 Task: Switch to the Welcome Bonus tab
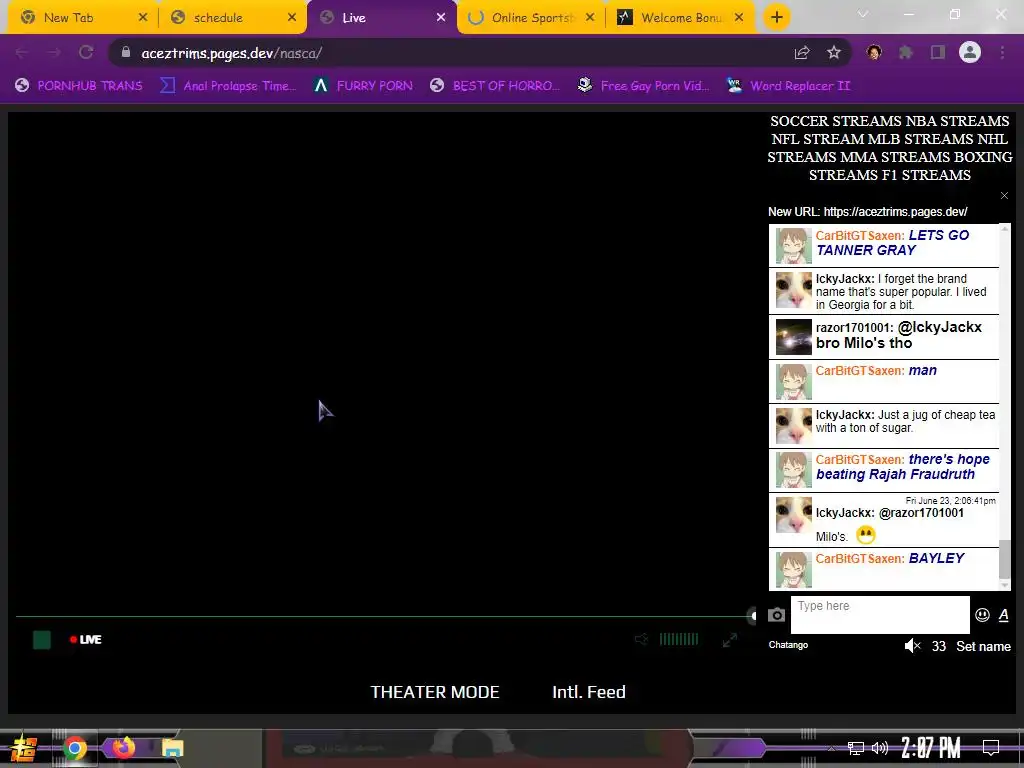pos(680,18)
